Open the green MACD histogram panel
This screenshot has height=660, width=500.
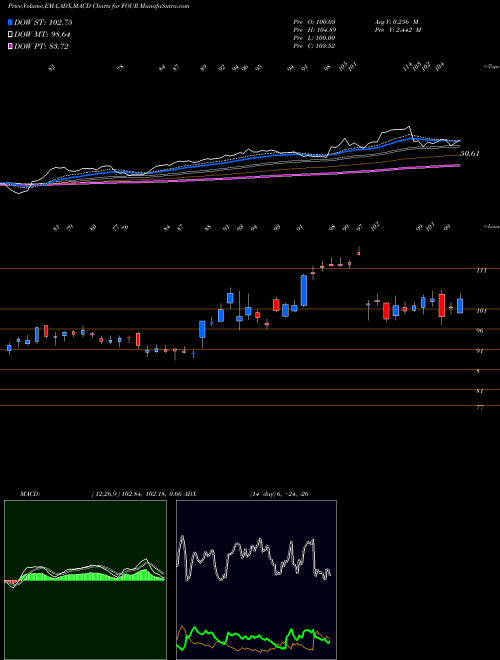tap(85, 580)
